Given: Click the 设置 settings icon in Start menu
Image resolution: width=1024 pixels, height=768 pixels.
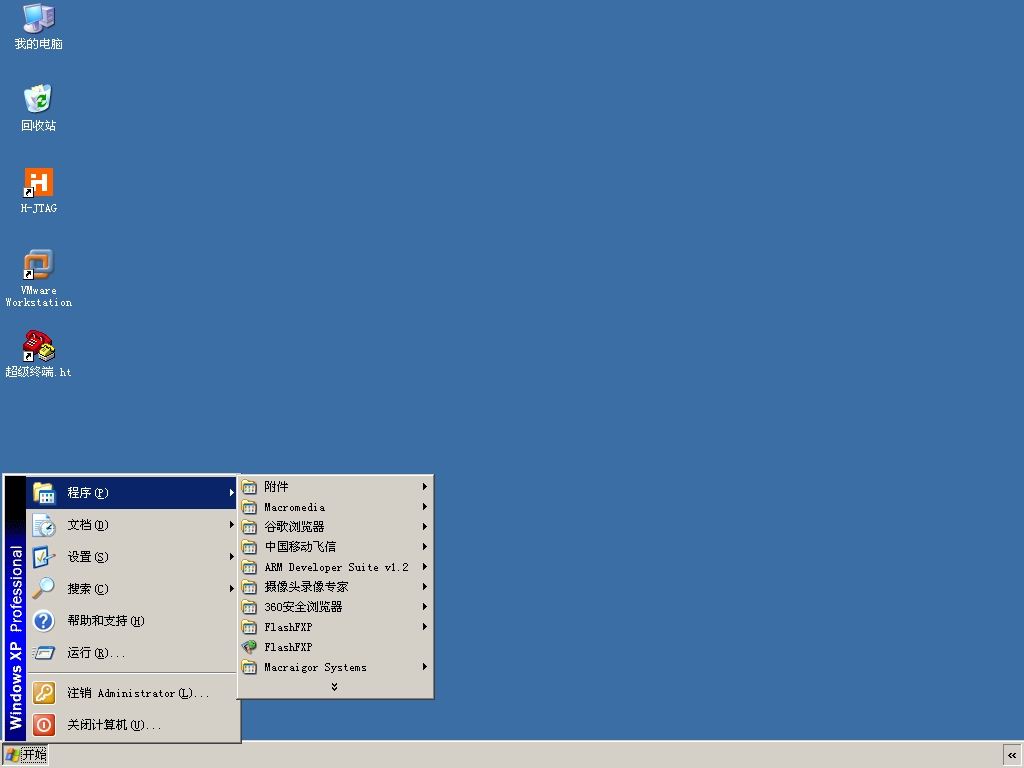Looking at the screenshot, I should [44, 557].
